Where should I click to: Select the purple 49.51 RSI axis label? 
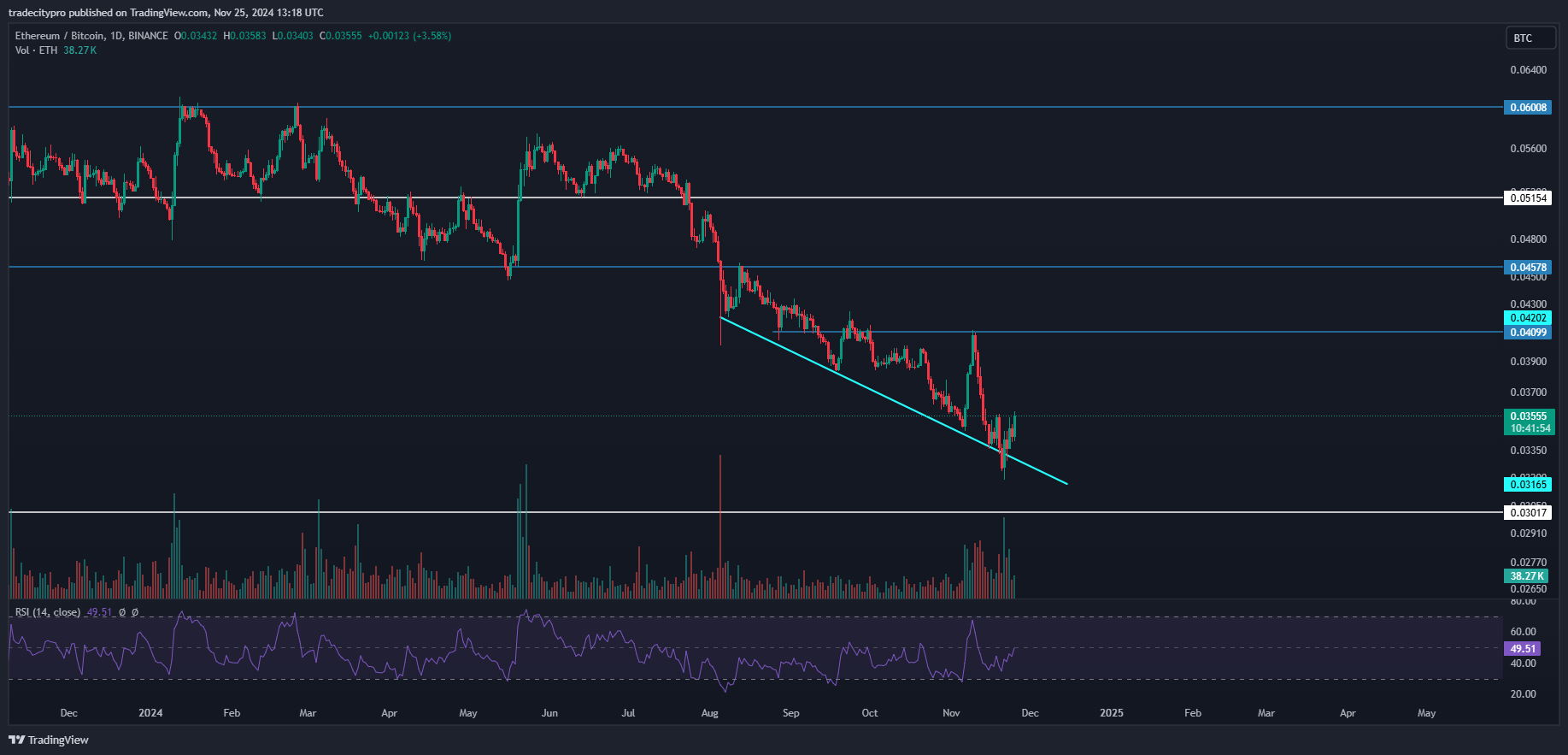(x=1523, y=649)
